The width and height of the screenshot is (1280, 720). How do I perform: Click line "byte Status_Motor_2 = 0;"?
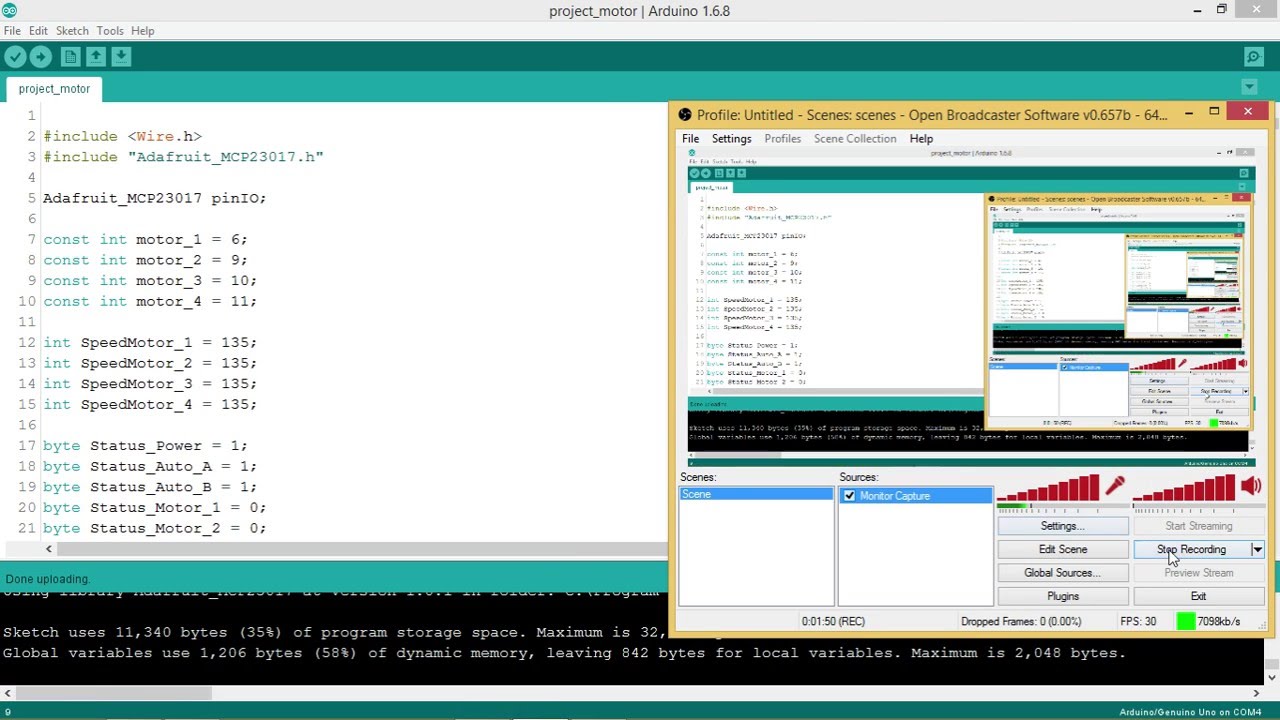point(155,528)
